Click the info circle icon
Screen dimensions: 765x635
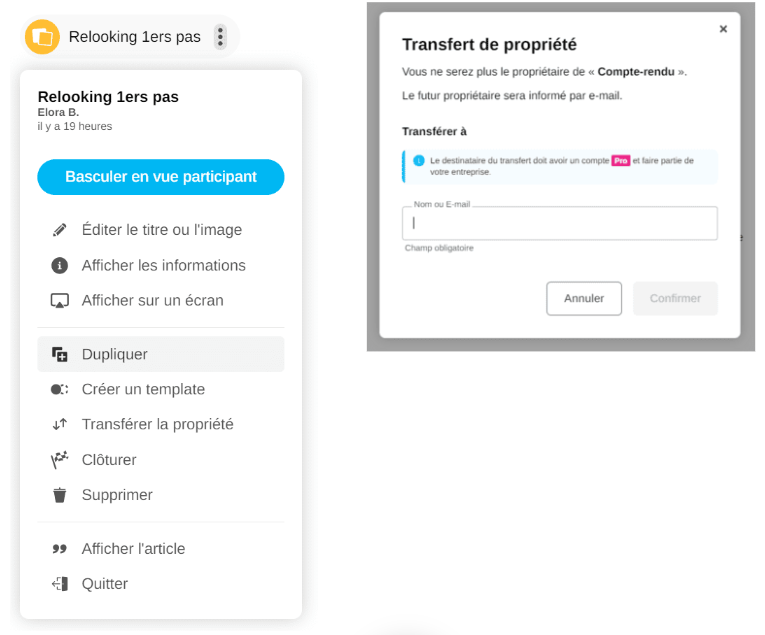point(60,266)
